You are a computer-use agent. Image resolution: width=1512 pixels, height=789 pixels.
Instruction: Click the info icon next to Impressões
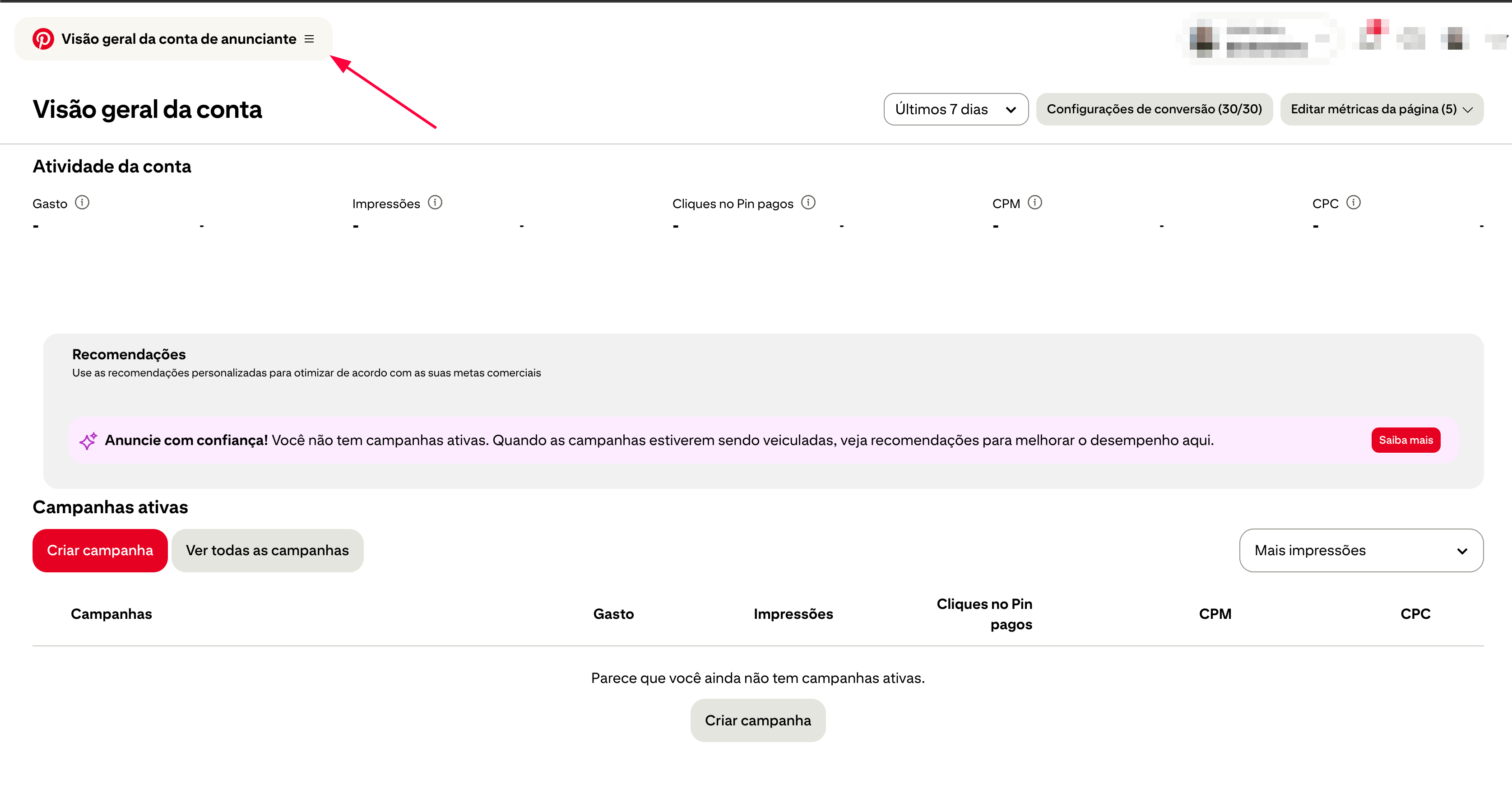click(435, 203)
